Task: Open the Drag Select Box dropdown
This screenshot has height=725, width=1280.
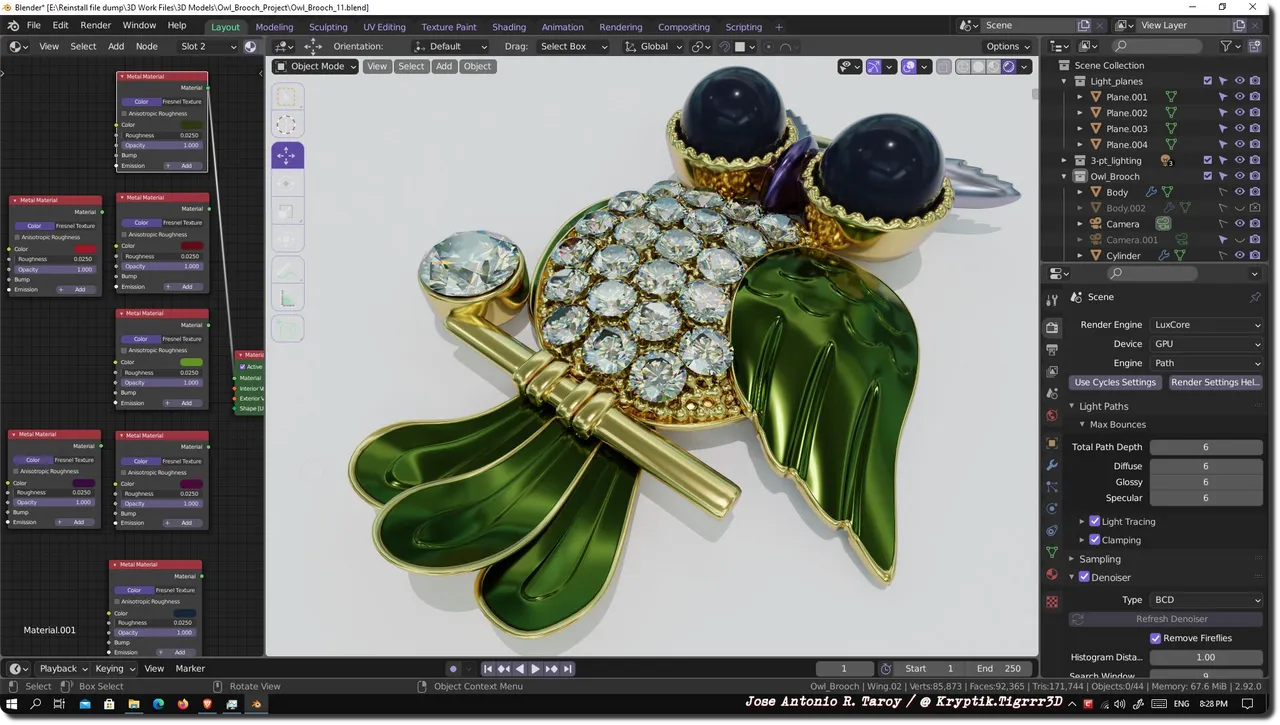Action: pos(572,46)
